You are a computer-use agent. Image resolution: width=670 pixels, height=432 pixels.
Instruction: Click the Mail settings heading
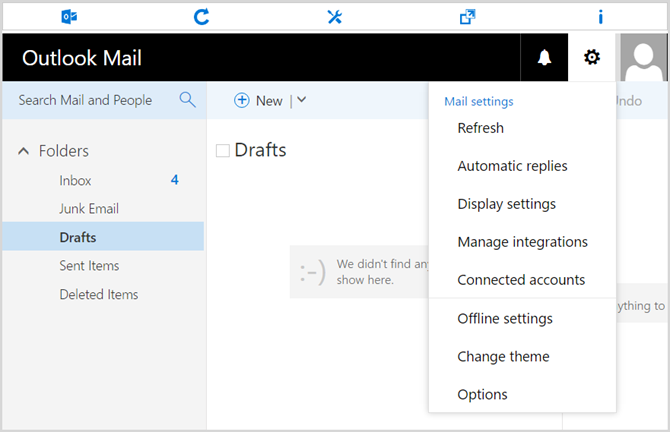pos(479,102)
